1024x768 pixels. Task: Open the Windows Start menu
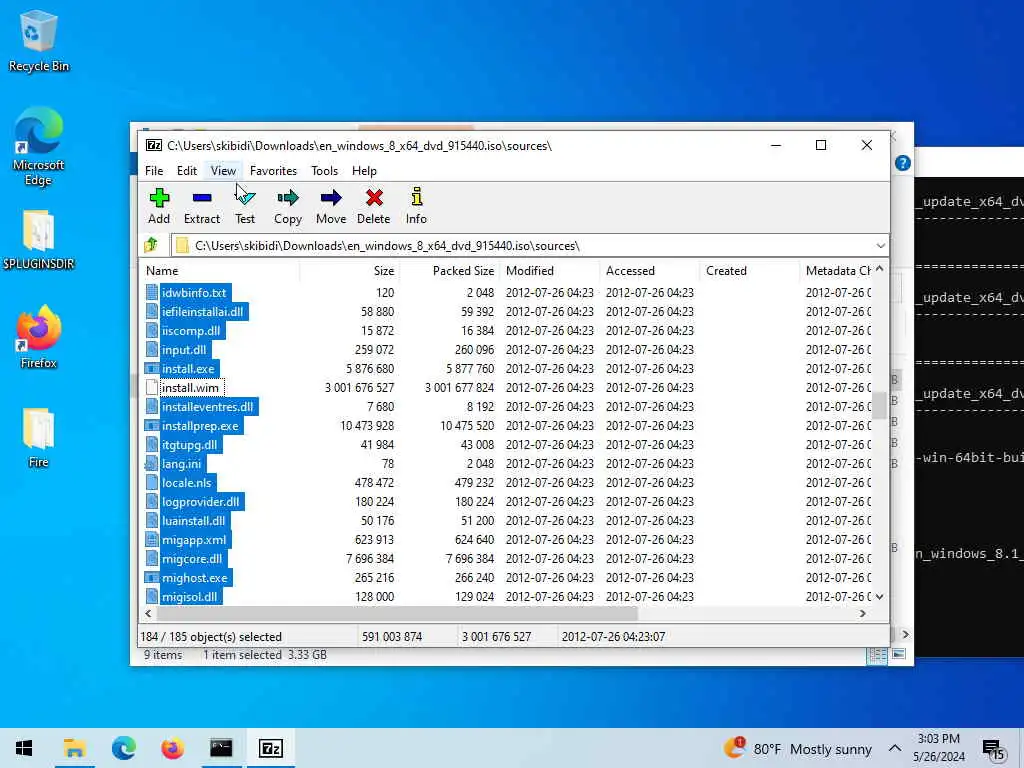(24, 748)
